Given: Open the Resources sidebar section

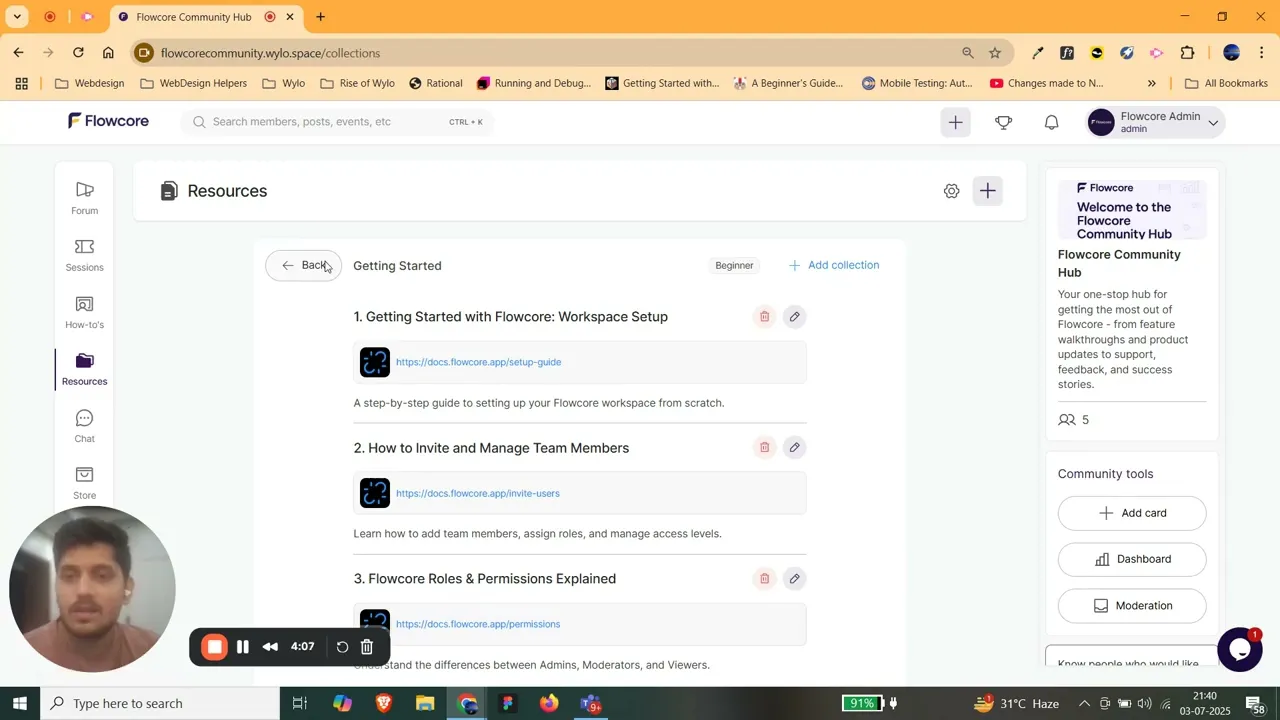Looking at the screenshot, I should point(84,369).
